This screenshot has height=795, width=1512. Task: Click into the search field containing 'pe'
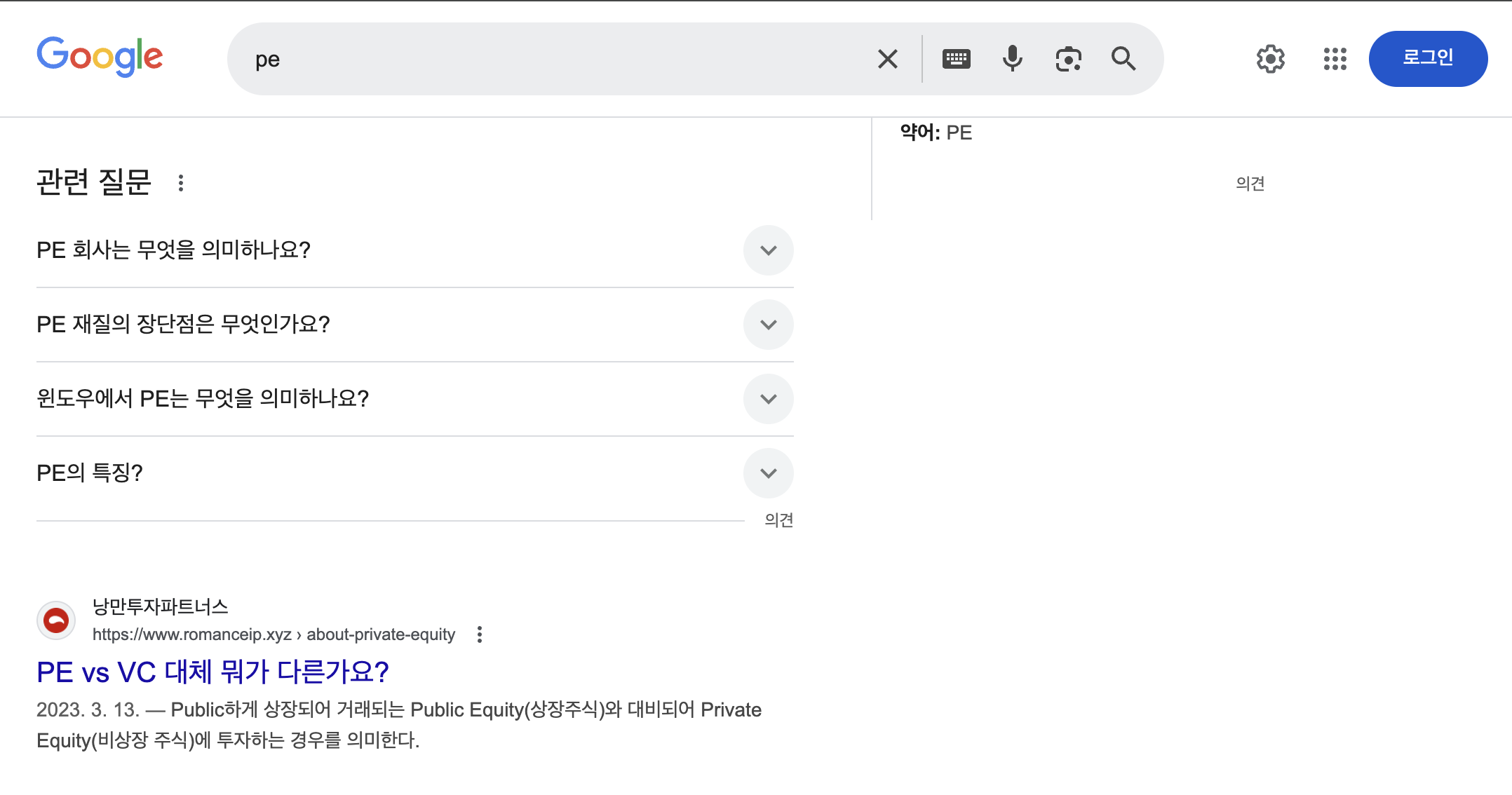(x=547, y=60)
